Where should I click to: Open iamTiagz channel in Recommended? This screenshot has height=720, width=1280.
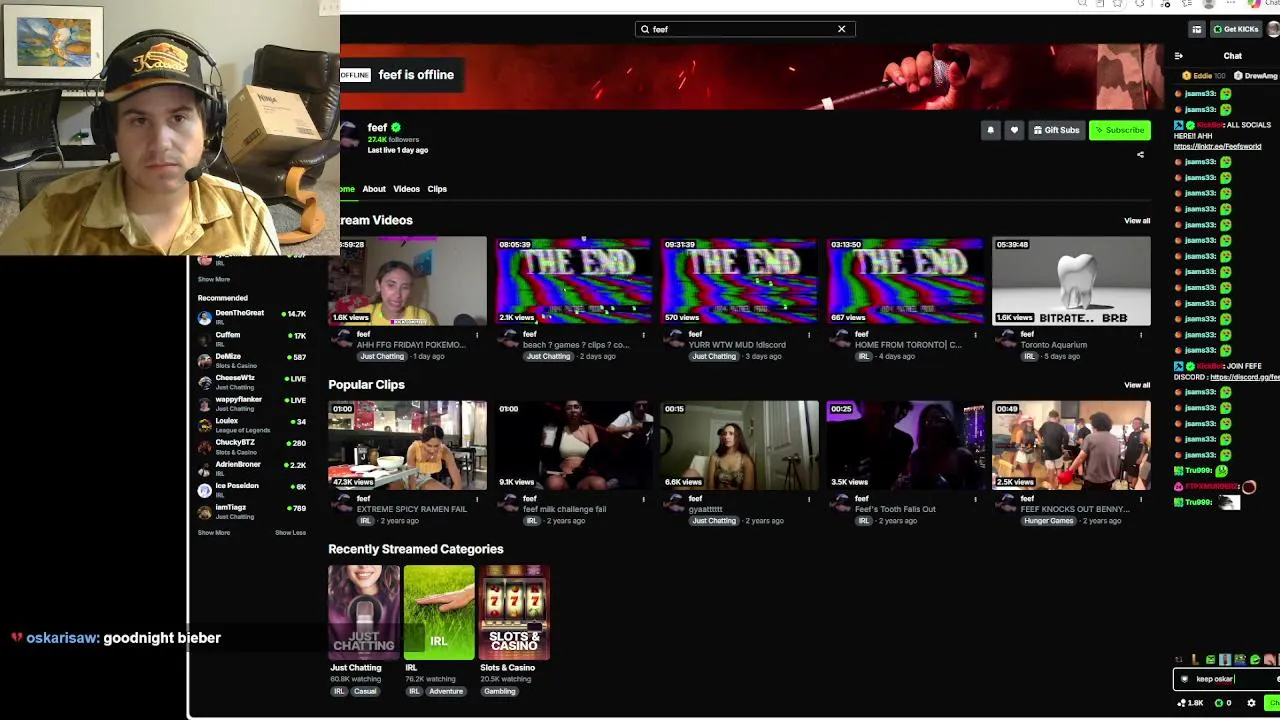tap(252, 511)
